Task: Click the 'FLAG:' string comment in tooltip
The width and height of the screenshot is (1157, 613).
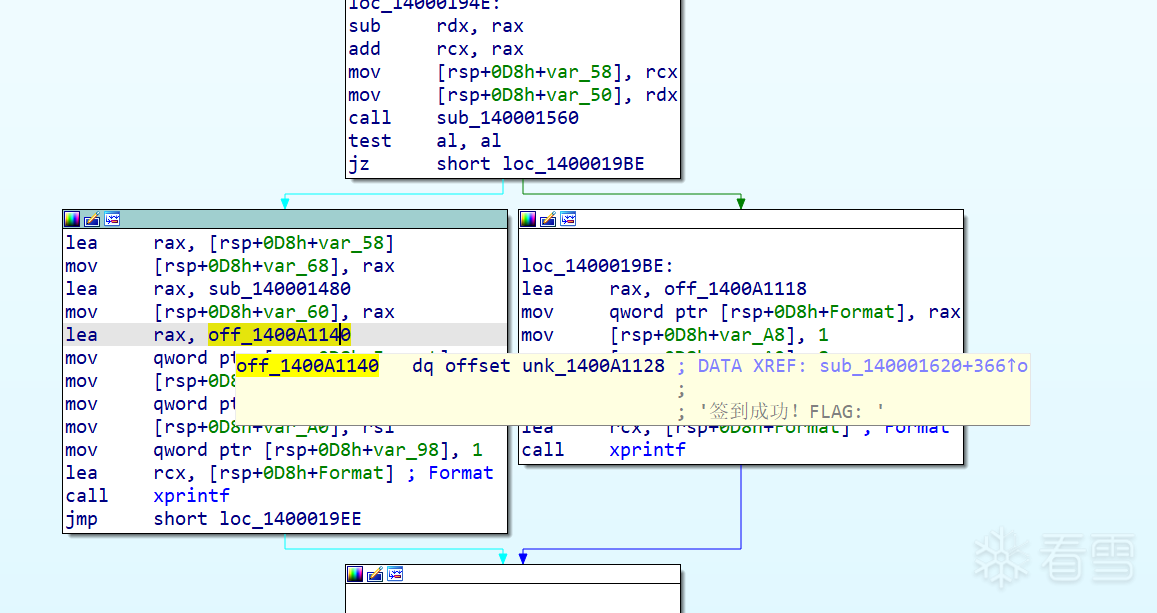Action: (x=836, y=412)
